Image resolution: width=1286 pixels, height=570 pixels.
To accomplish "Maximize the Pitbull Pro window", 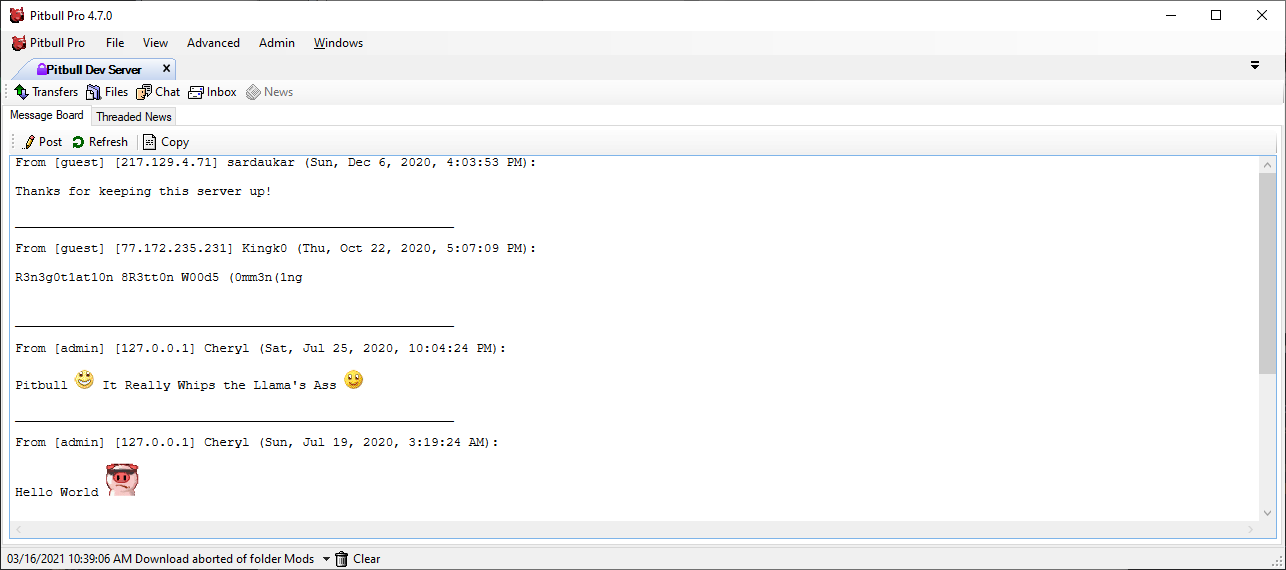I will (1216, 15).
